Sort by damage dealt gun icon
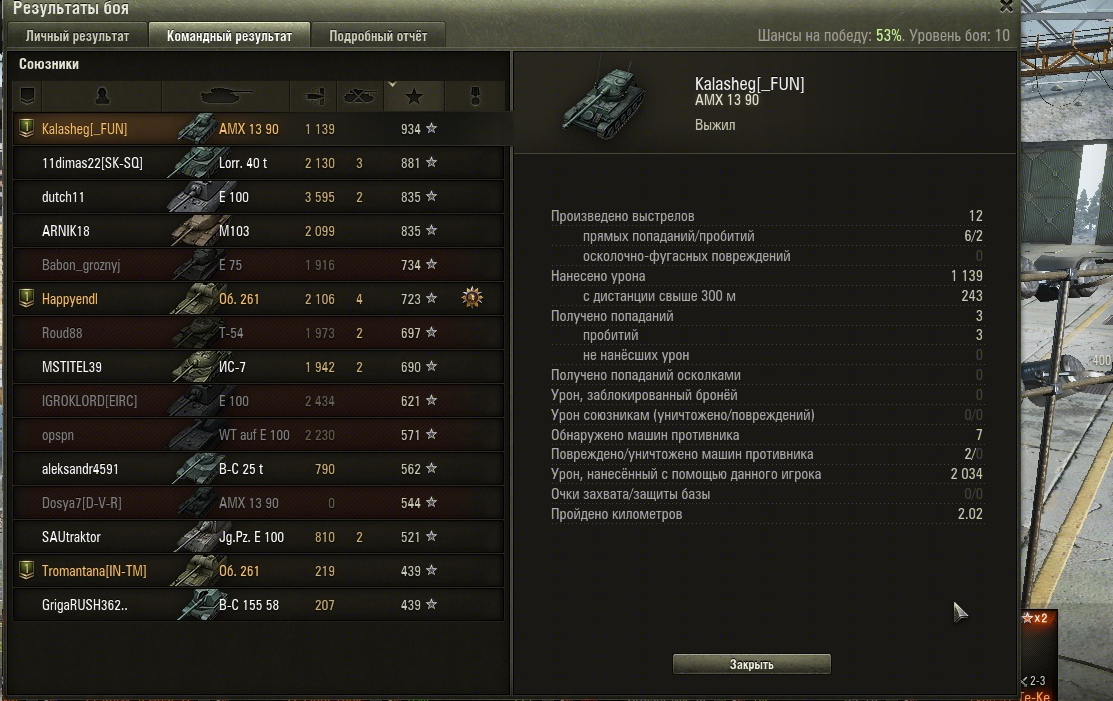Image resolution: width=1113 pixels, height=701 pixels. [313, 96]
